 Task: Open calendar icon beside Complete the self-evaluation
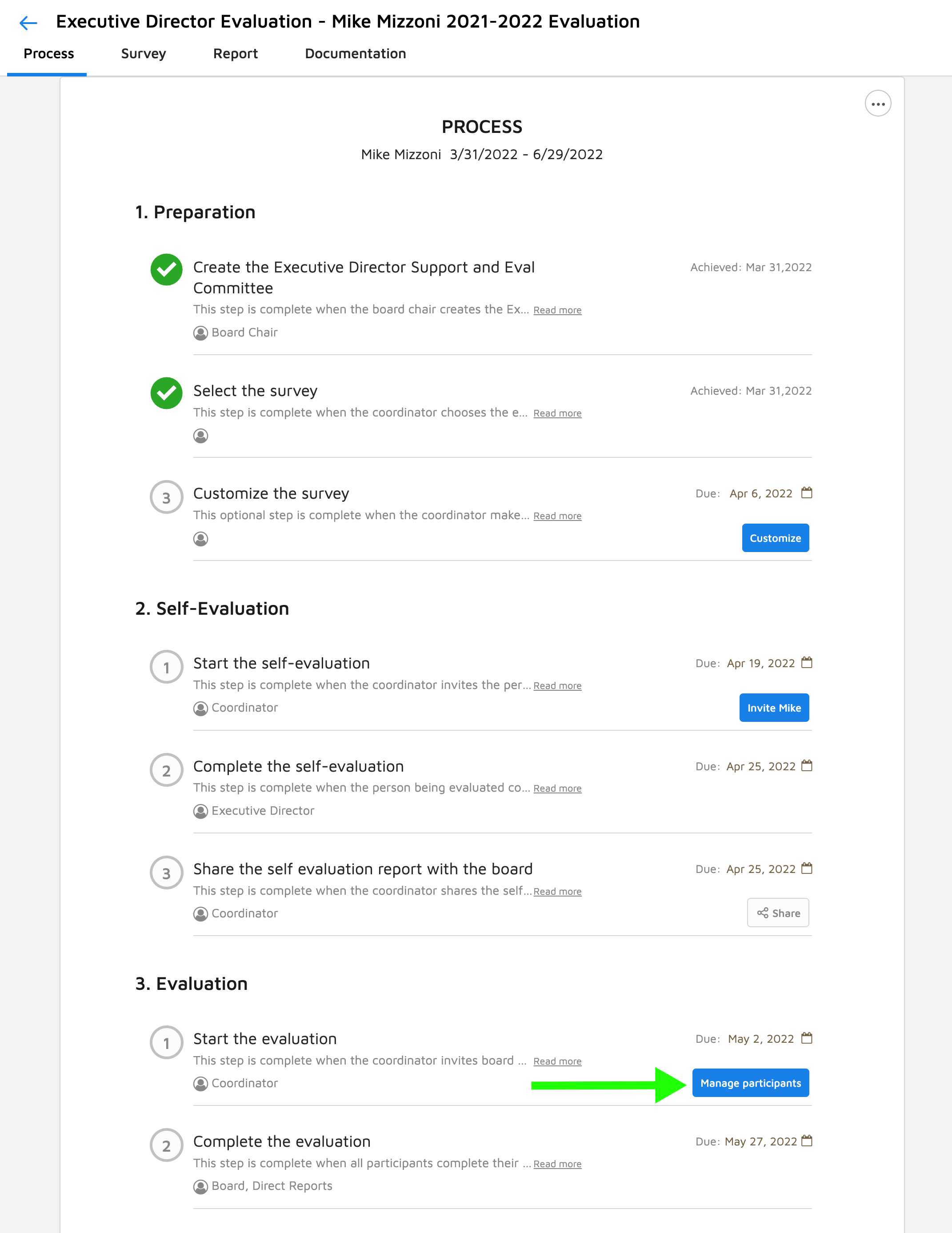point(807,766)
